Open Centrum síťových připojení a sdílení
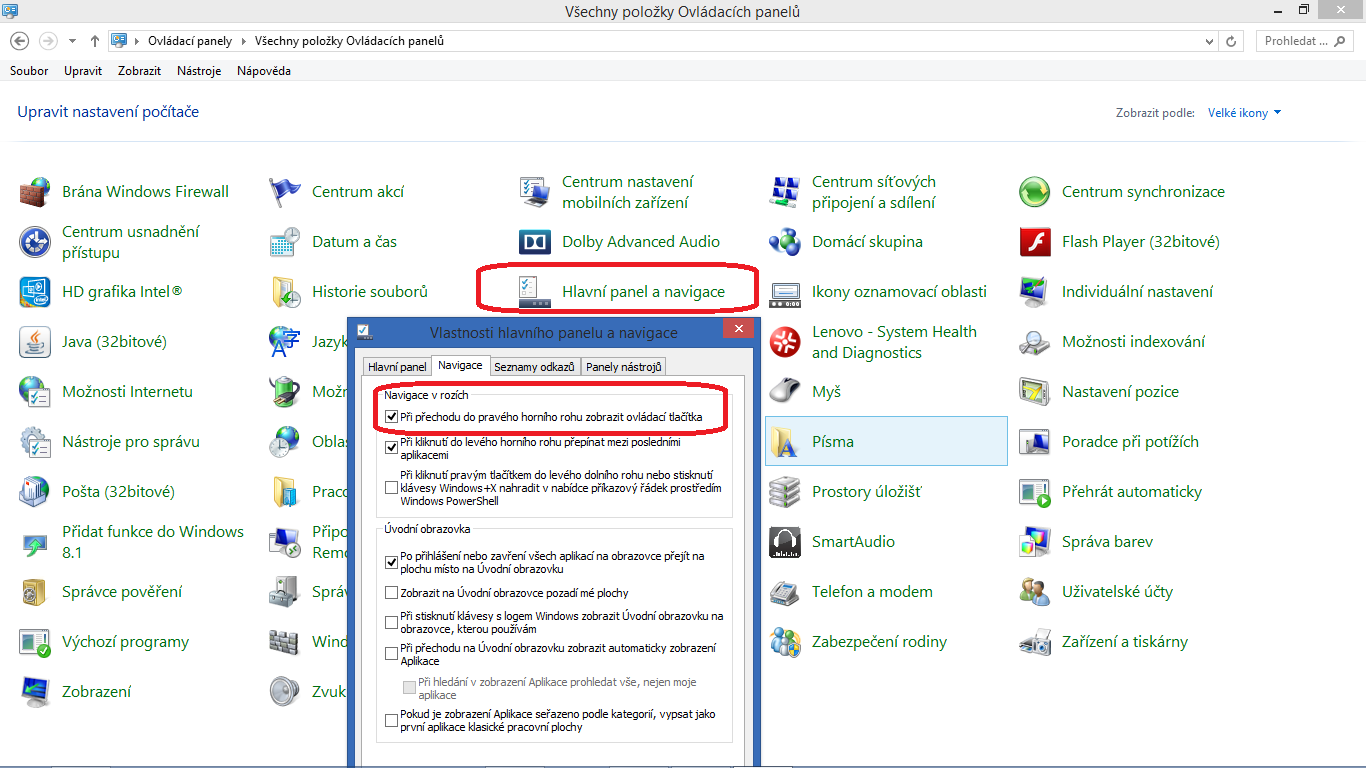1366x768 pixels. coord(853,192)
